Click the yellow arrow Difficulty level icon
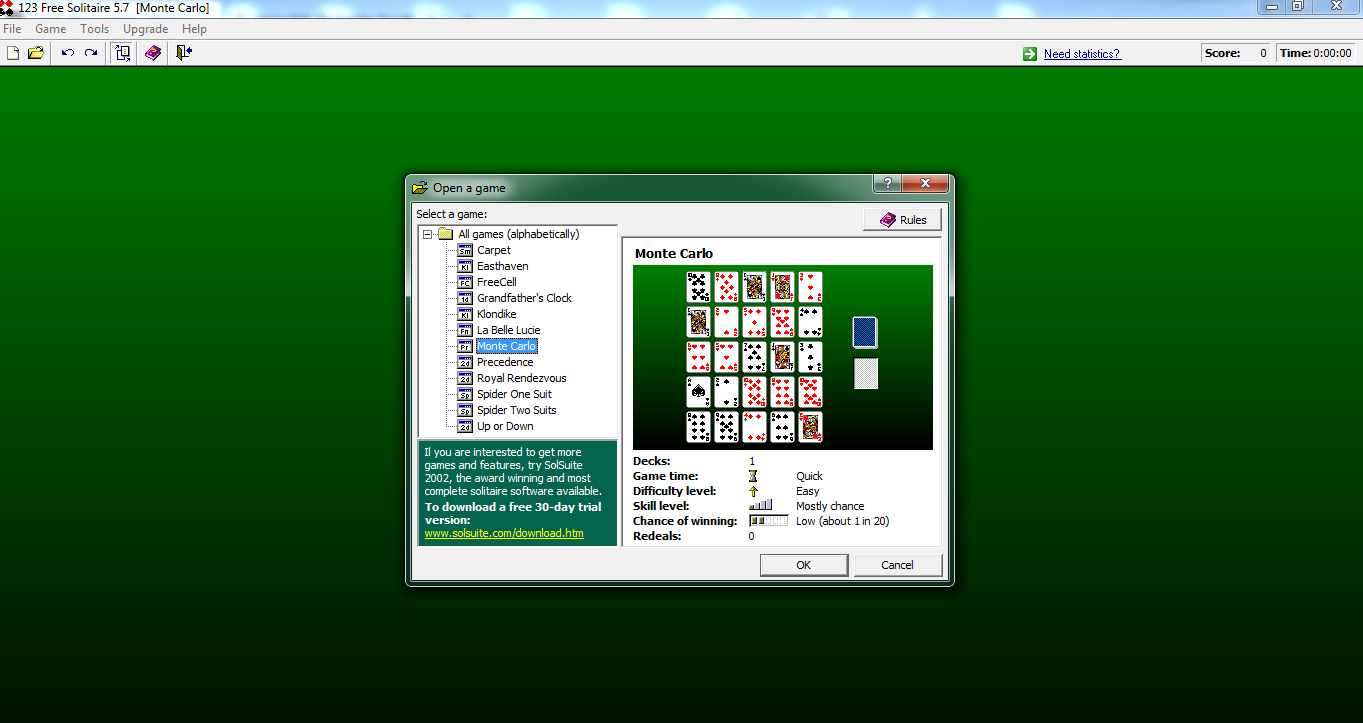This screenshot has width=1363, height=723. click(x=754, y=491)
